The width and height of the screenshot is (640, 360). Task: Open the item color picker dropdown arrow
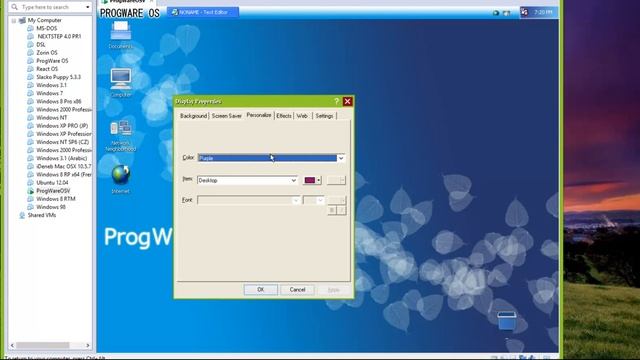(x=319, y=180)
